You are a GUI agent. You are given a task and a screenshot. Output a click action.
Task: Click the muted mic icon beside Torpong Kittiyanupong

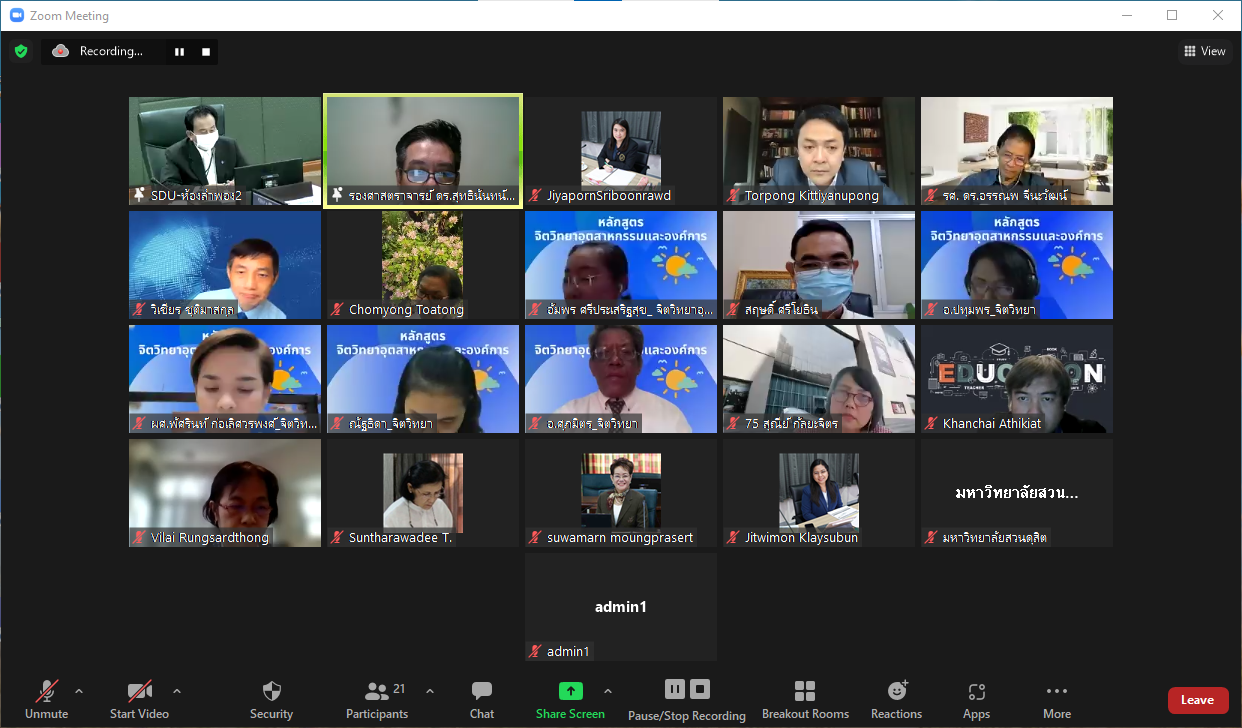[x=734, y=196]
